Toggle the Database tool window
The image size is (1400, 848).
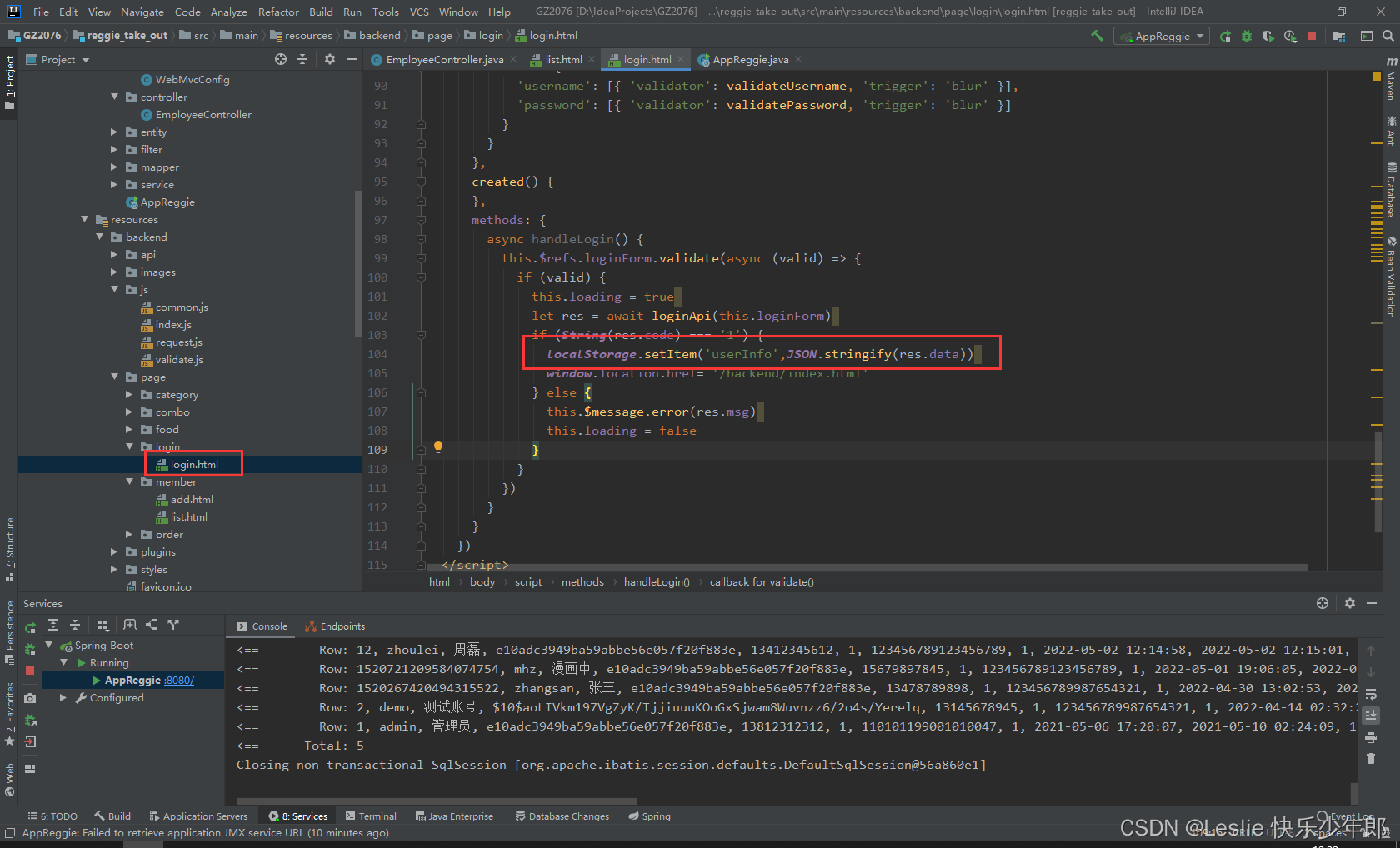click(1391, 190)
